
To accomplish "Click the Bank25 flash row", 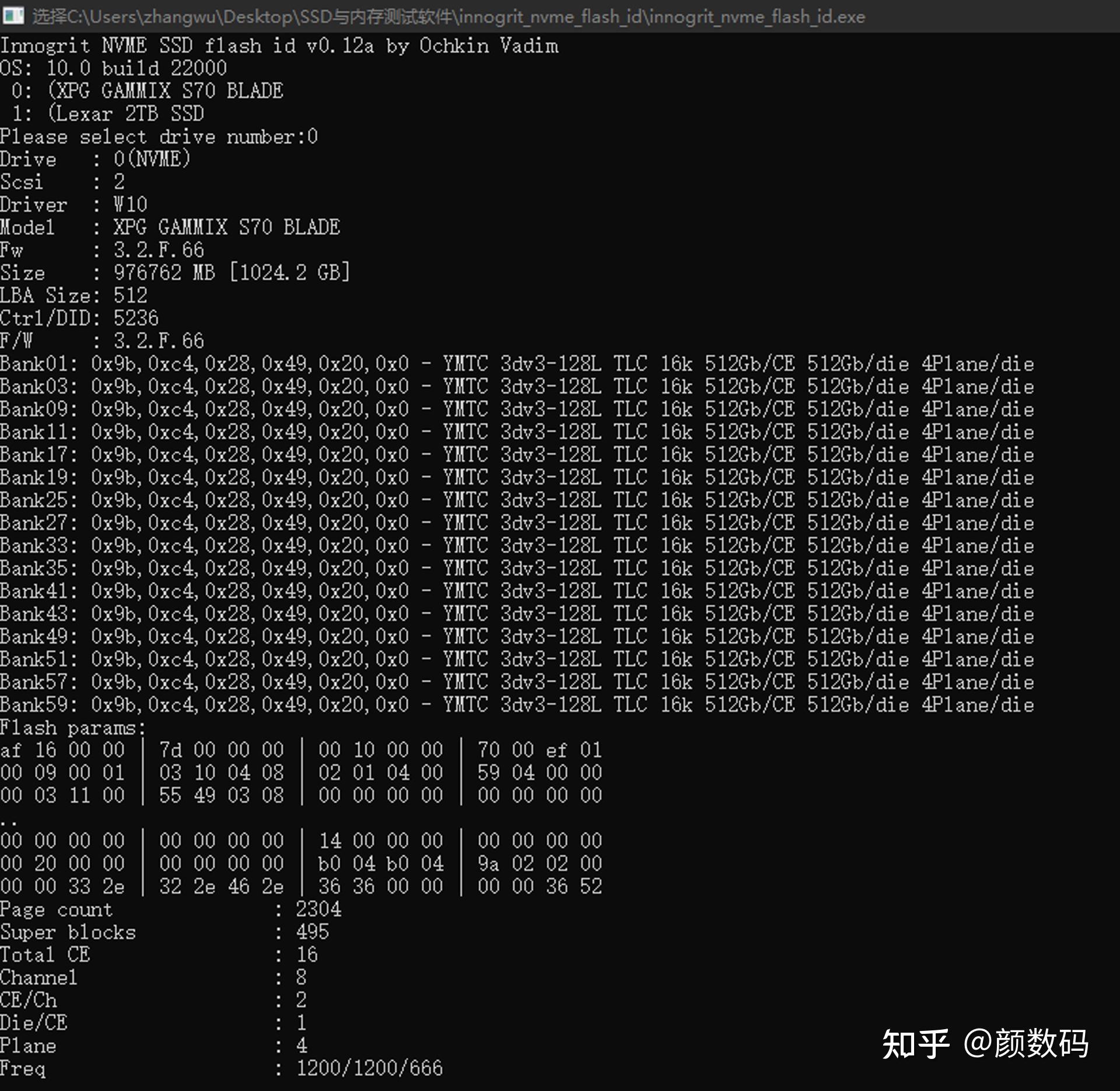I will pyautogui.click(x=517, y=500).
